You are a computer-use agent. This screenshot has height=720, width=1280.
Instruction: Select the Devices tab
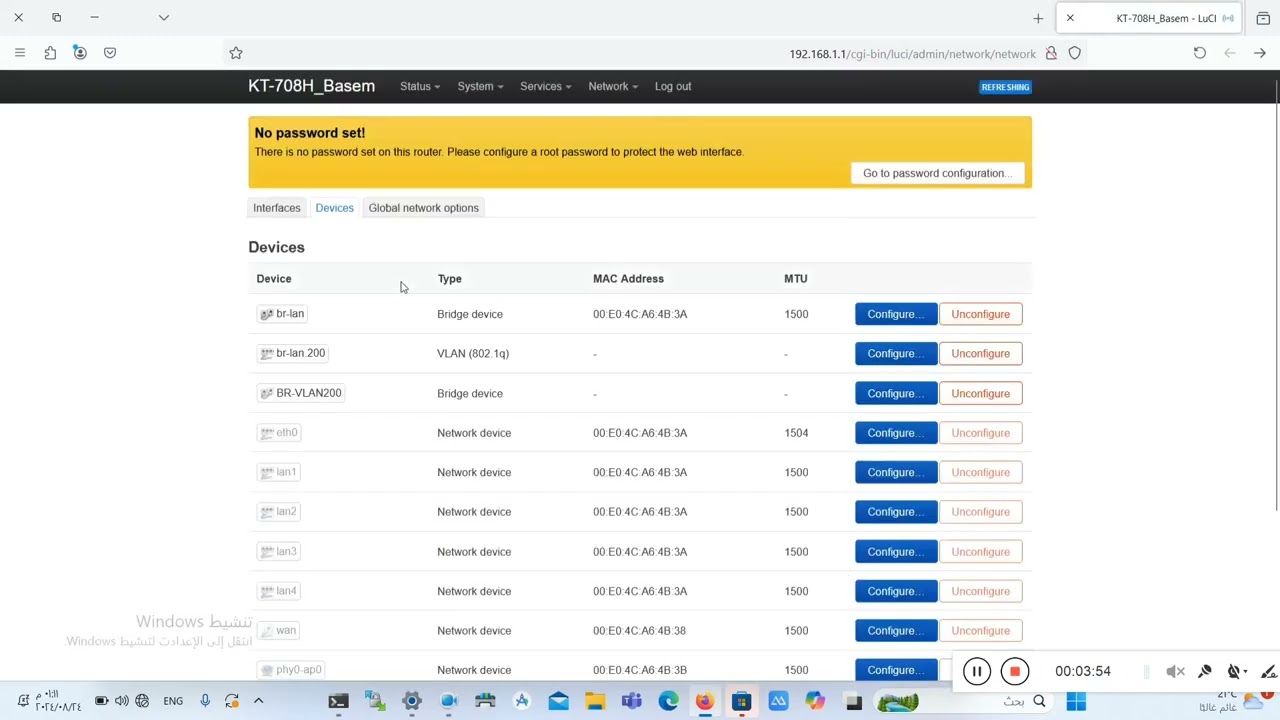coord(335,208)
